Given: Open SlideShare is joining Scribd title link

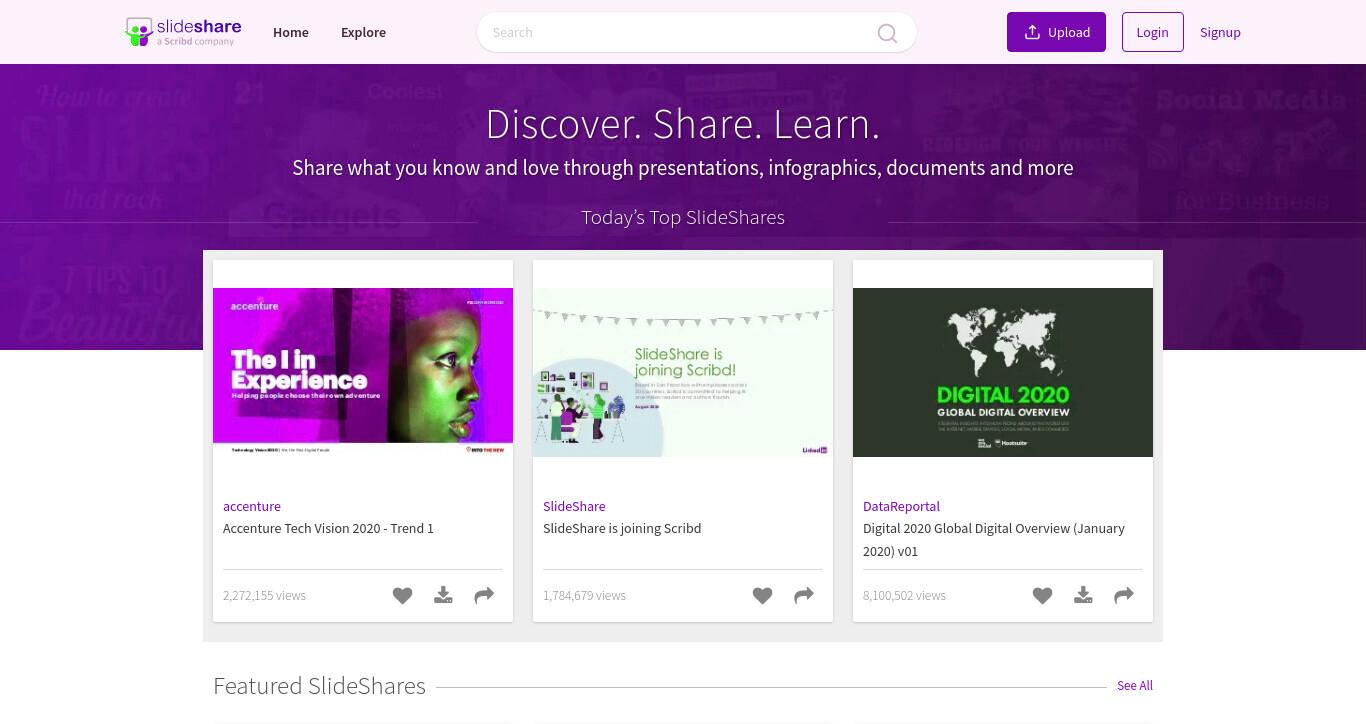Looking at the screenshot, I should [x=622, y=528].
